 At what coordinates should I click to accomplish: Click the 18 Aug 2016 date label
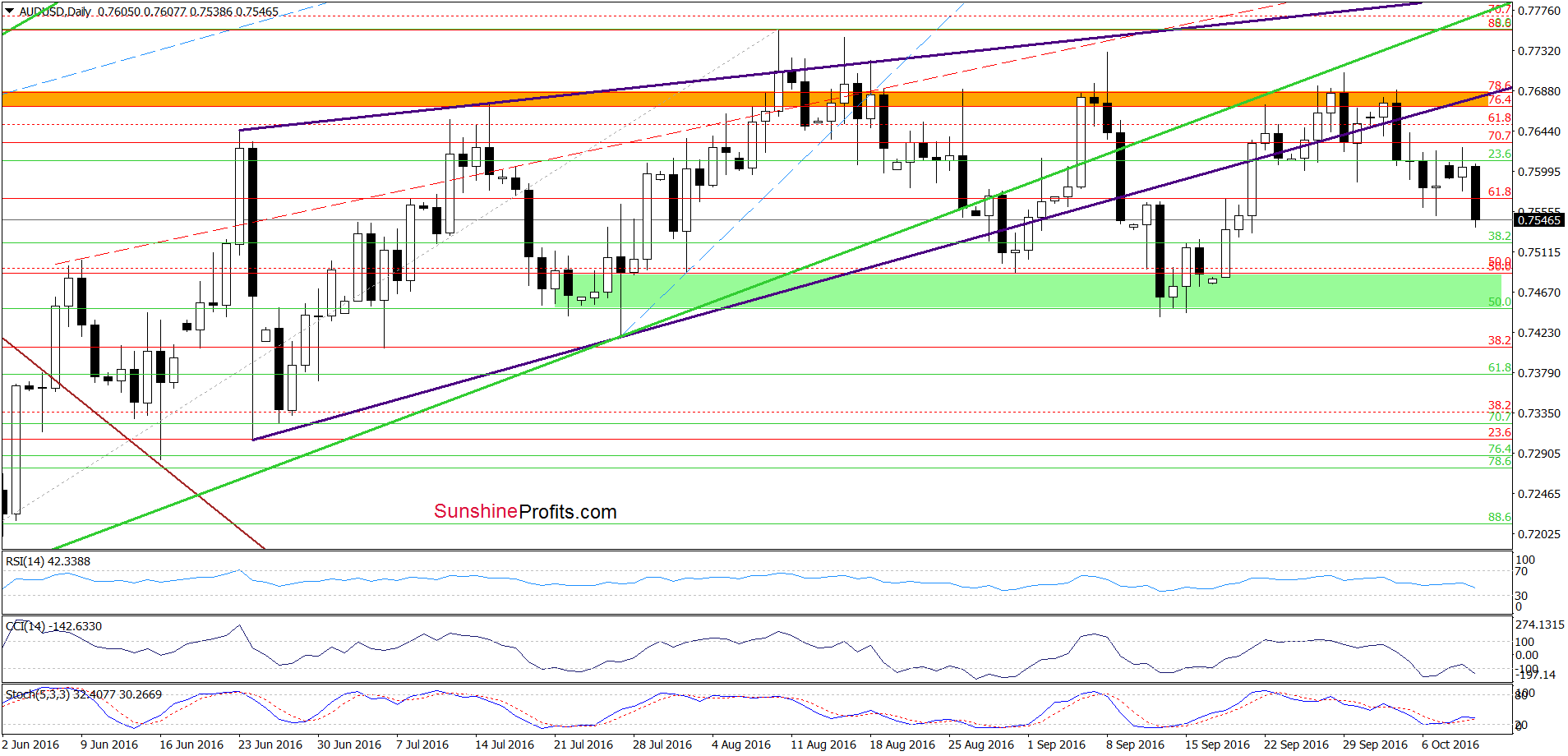pyautogui.click(x=902, y=744)
